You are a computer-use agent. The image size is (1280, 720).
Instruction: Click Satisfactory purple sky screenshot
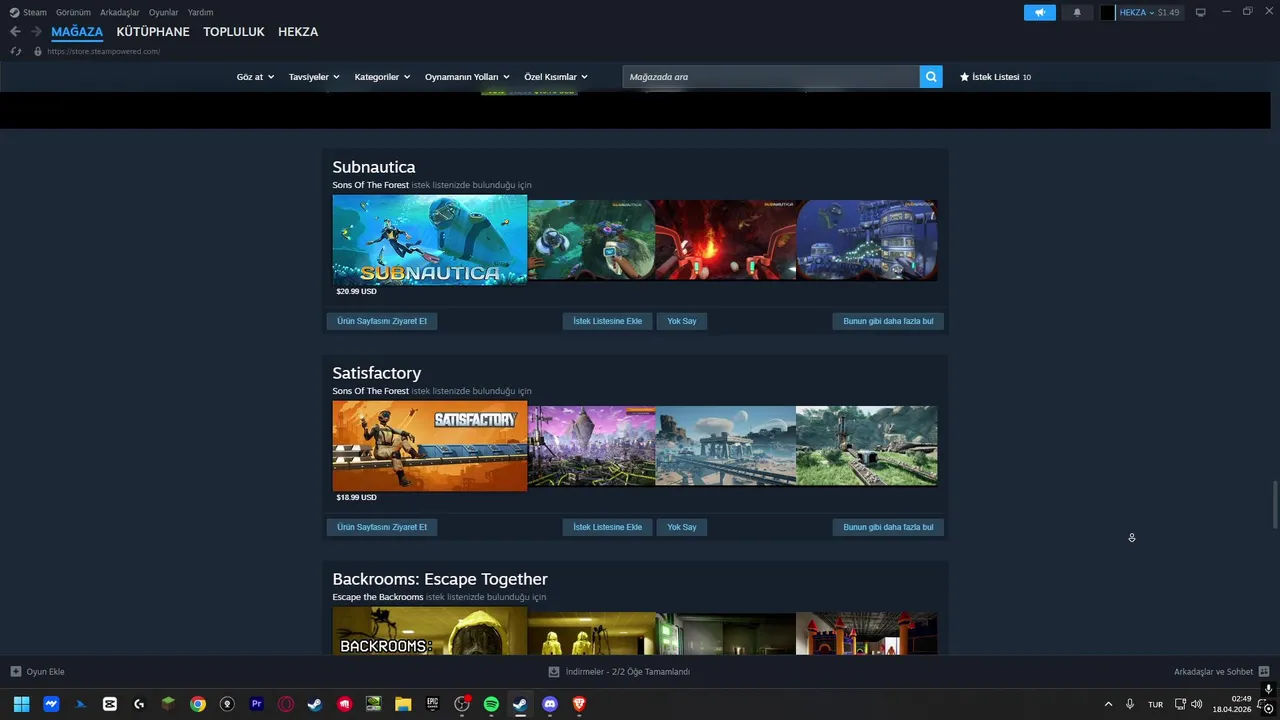click(592, 446)
